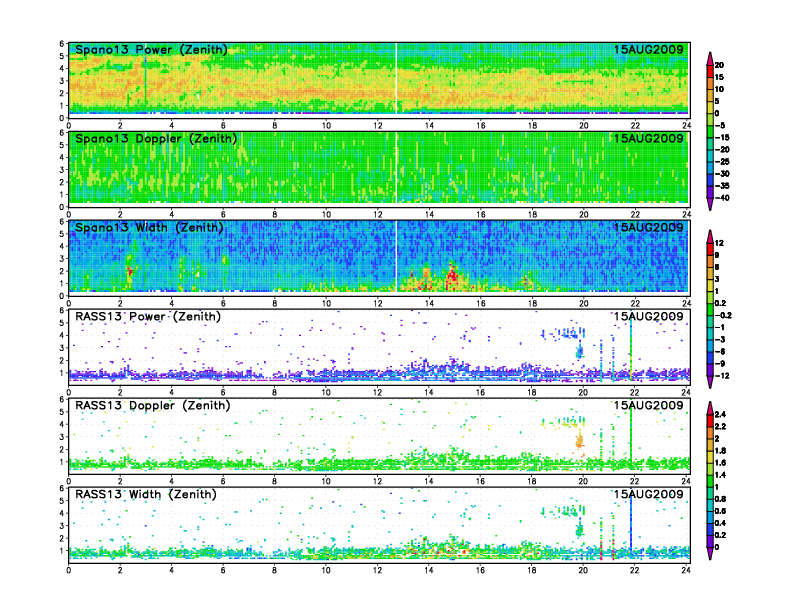Click the 2.2 label on the bottom colorbar
This screenshot has width=792, height=612.
(720, 427)
